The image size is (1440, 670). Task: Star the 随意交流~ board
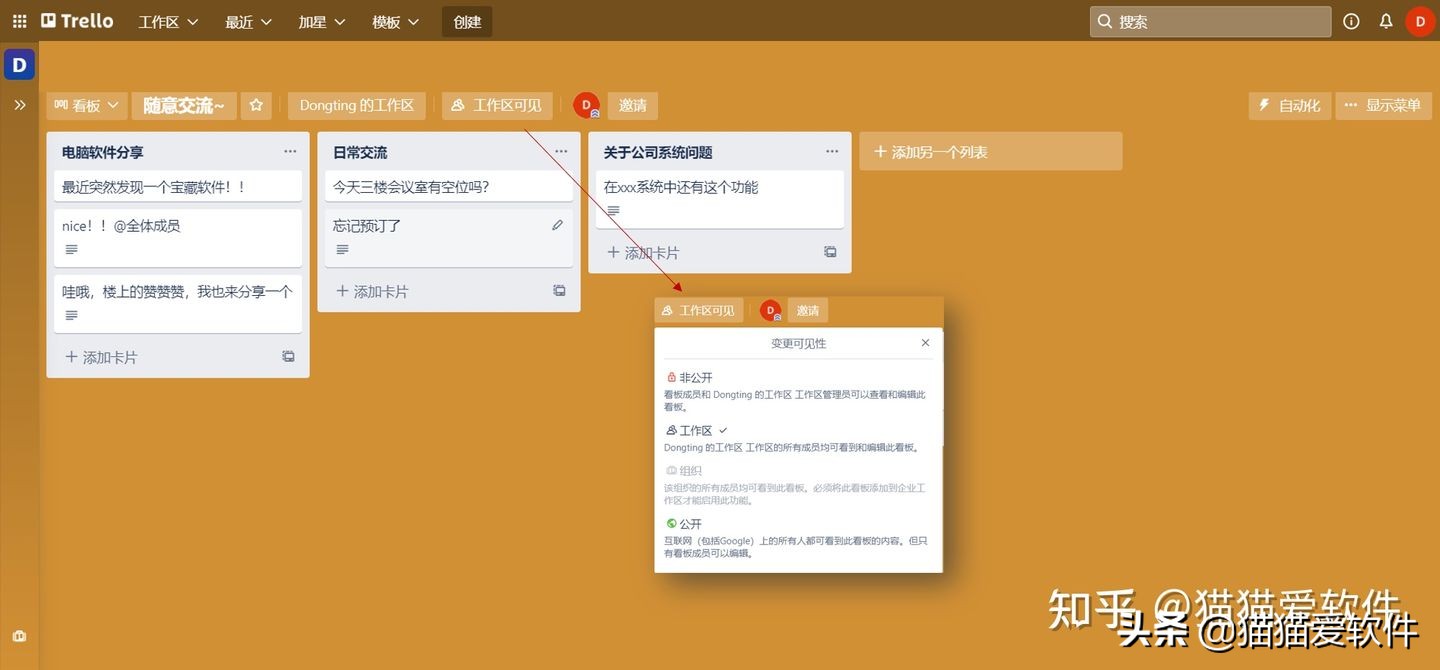point(256,105)
